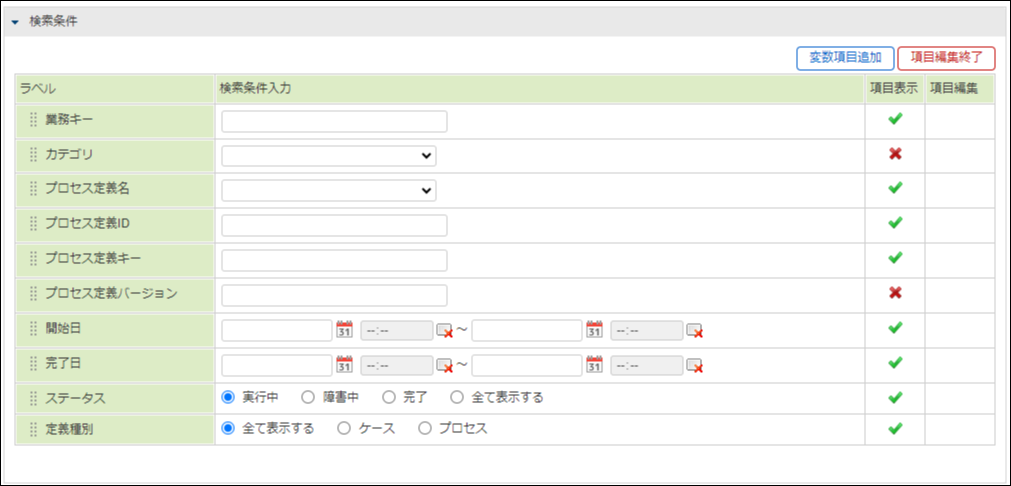Collapse the 検索条件 section
Screen dimensions: 1011x486
click(x=15, y=21)
